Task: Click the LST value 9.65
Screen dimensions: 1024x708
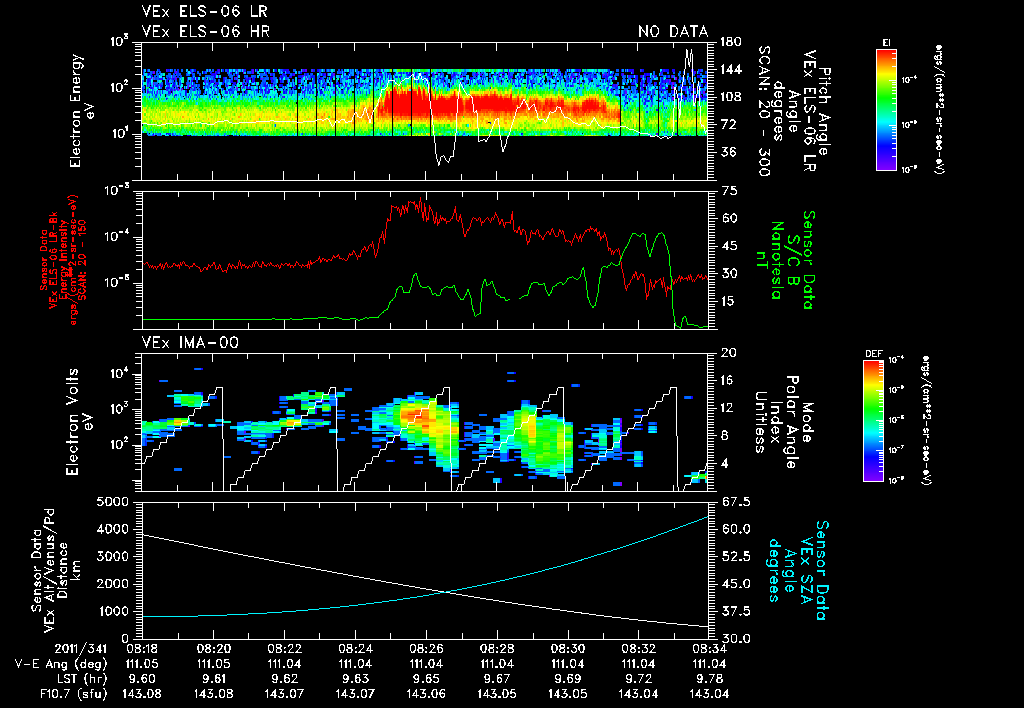Action: point(426,679)
